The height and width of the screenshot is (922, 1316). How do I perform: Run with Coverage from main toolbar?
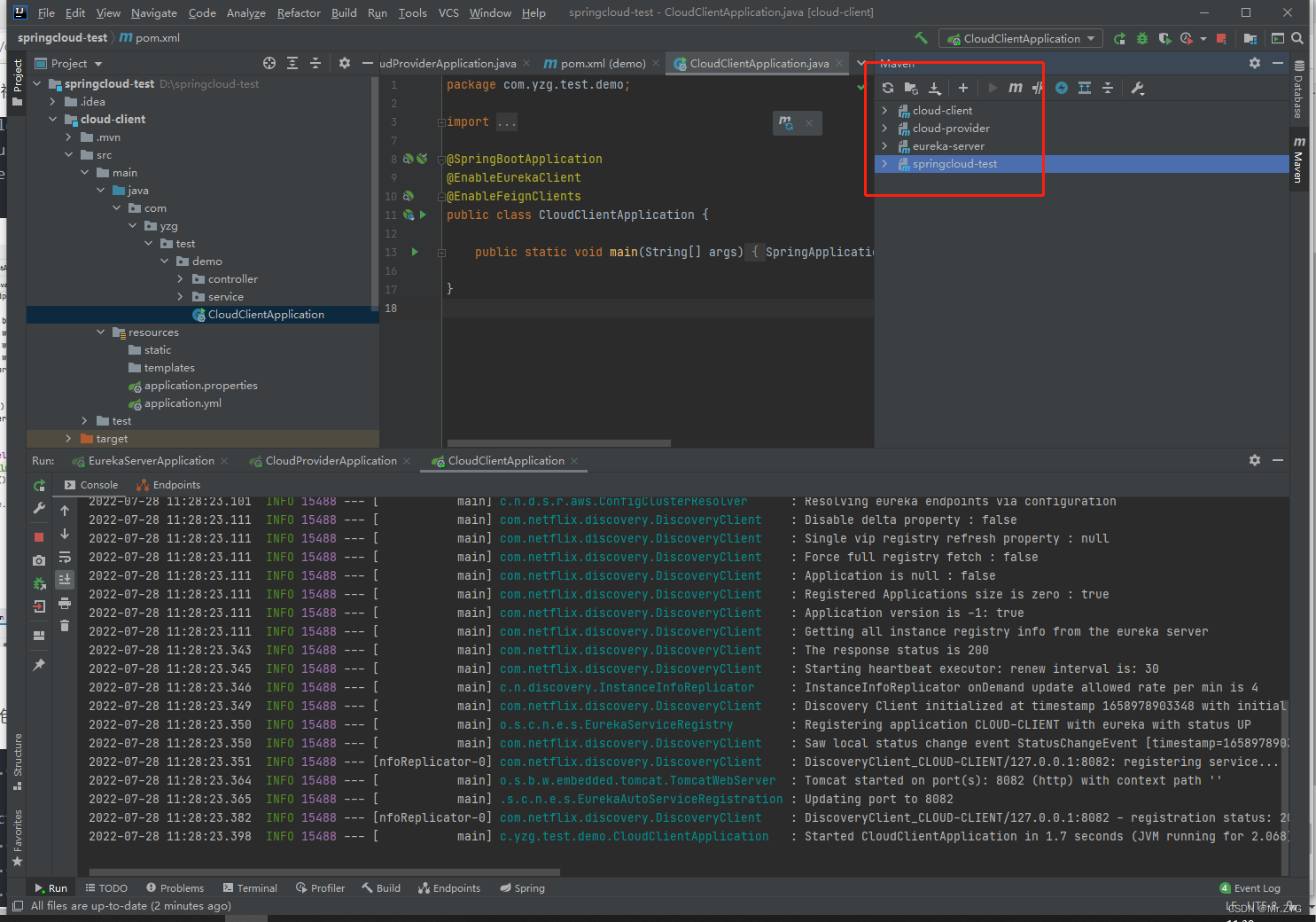pyautogui.click(x=1164, y=38)
